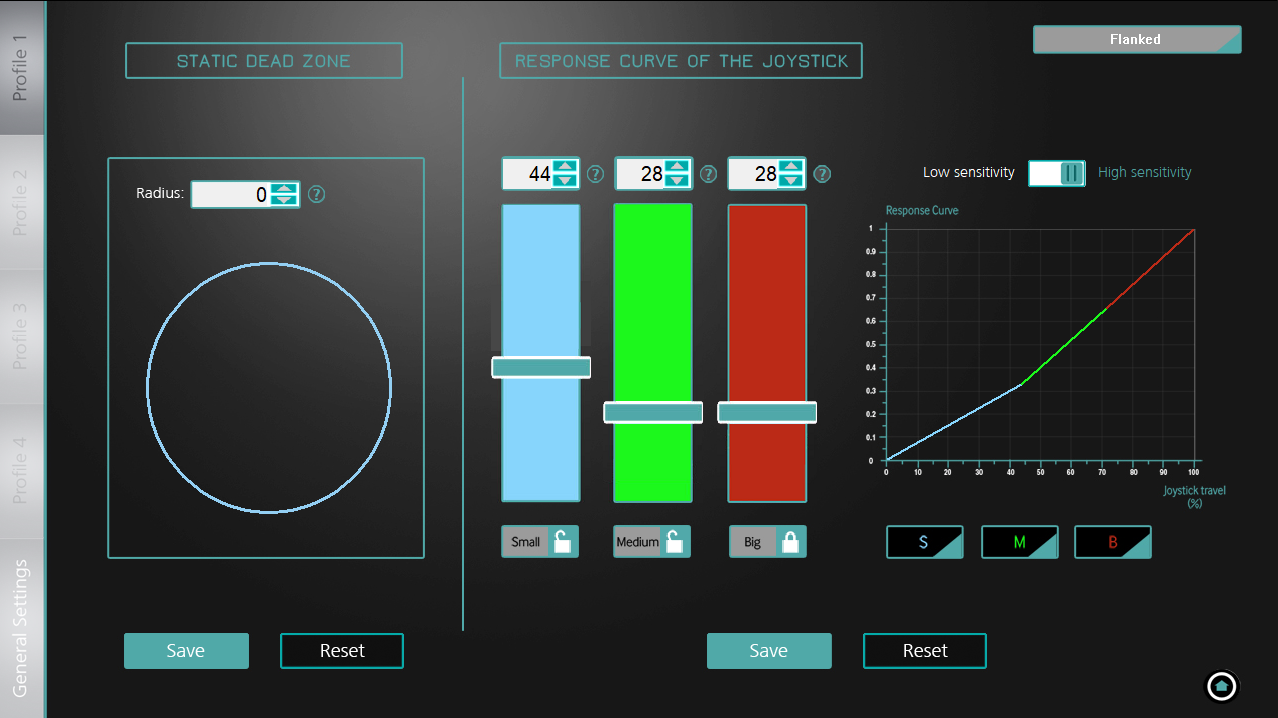Unlock the Big zone lock
Image resolution: width=1278 pixels, height=718 pixels.
tap(790, 542)
